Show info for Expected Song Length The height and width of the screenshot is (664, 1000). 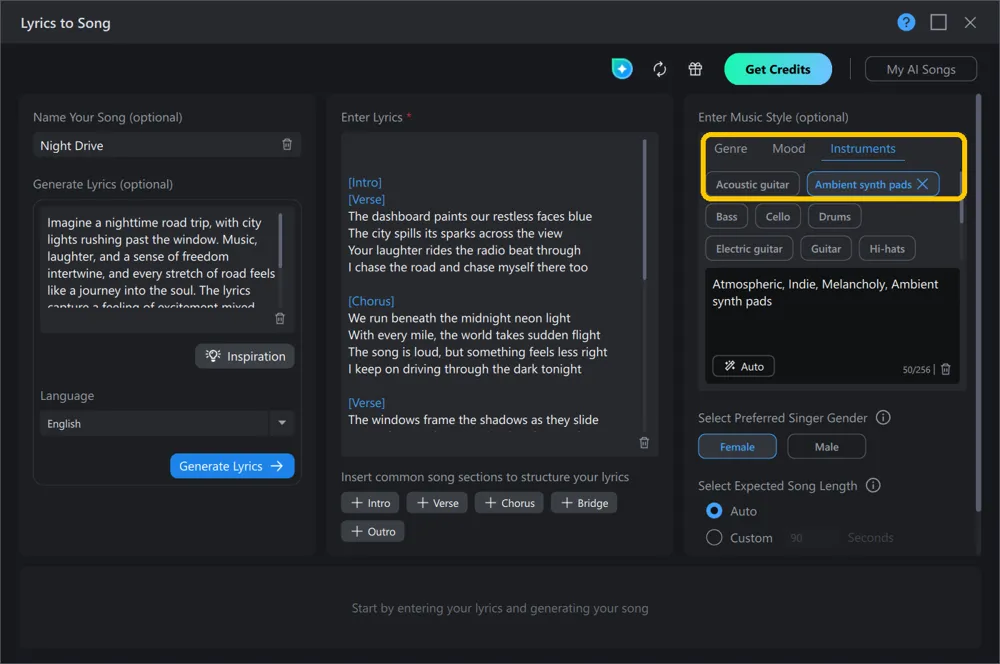click(873, 485)
